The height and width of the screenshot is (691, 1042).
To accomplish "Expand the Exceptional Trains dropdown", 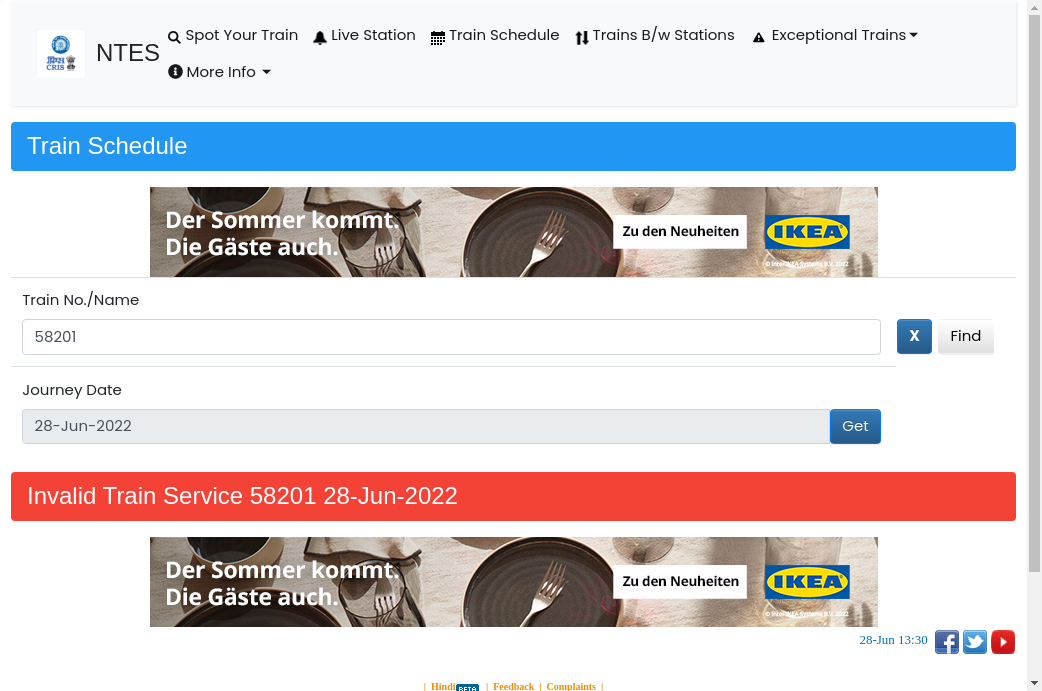I will 835,35.
